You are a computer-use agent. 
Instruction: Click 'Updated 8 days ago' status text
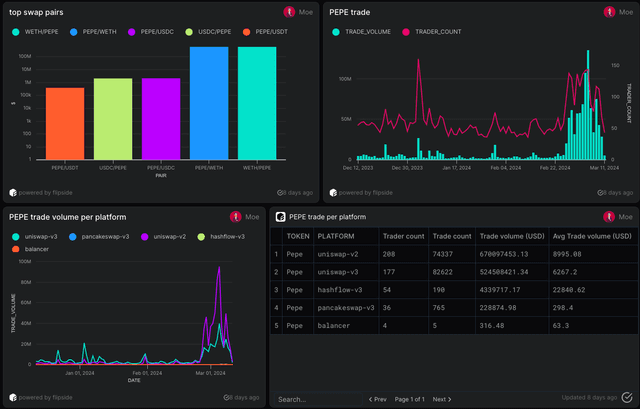tap(589, 398)
